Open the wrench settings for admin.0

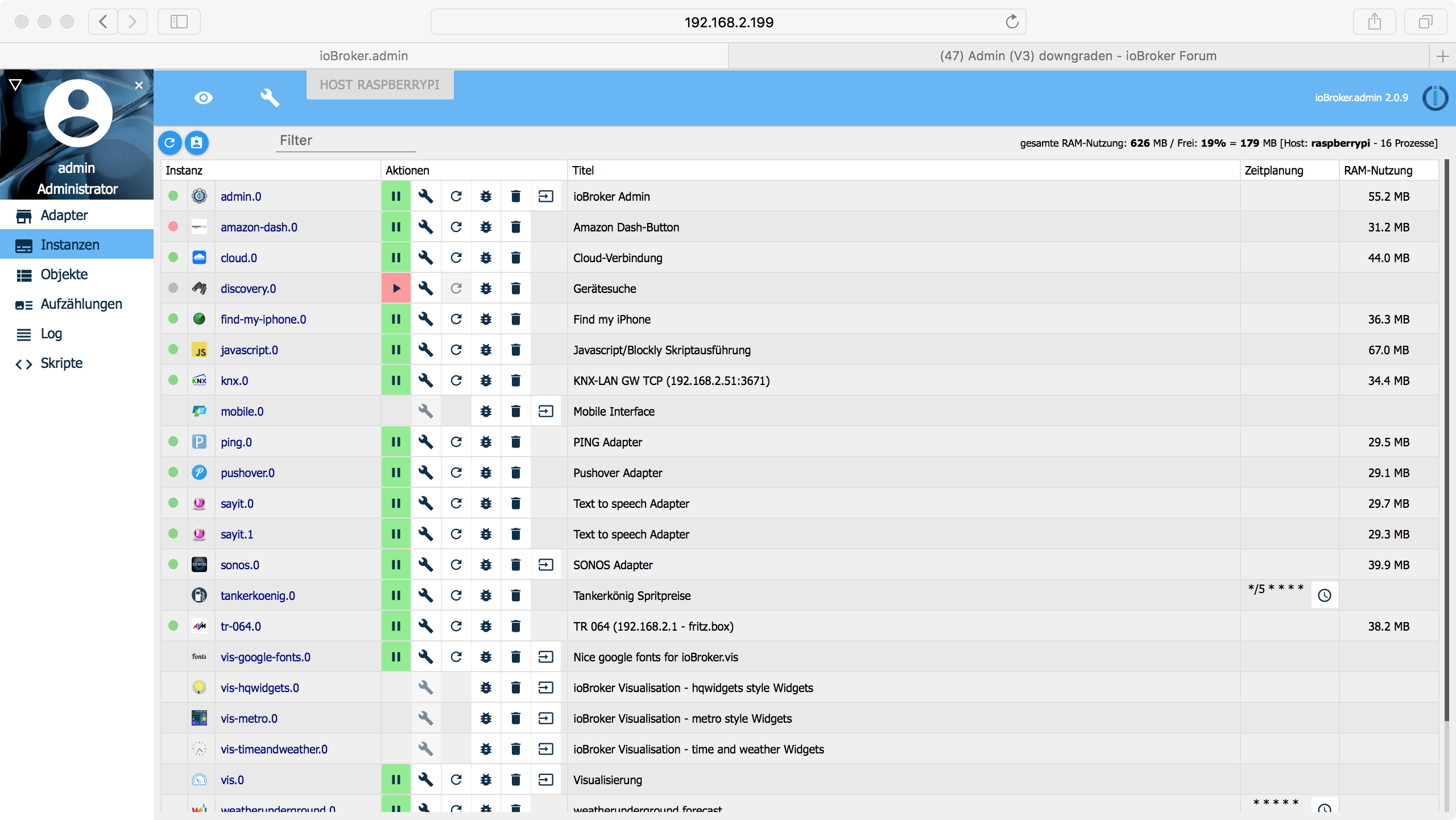425,196
